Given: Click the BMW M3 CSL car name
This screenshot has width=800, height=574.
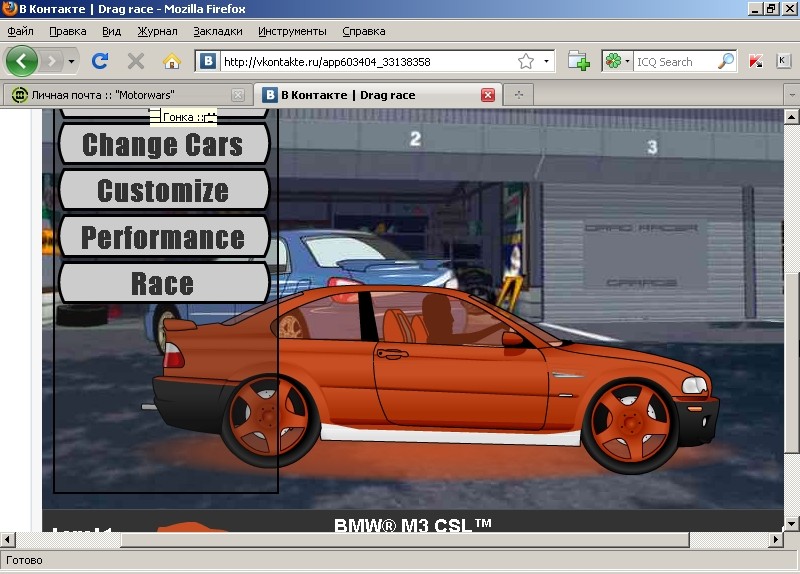Looking at the screenshot, I should pos(413,525).
